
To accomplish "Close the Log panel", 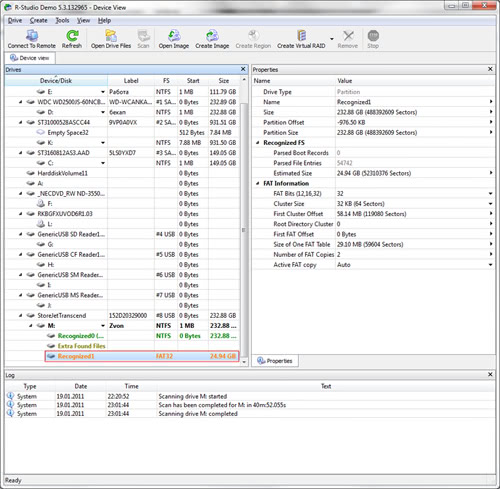I will (490, 374).
